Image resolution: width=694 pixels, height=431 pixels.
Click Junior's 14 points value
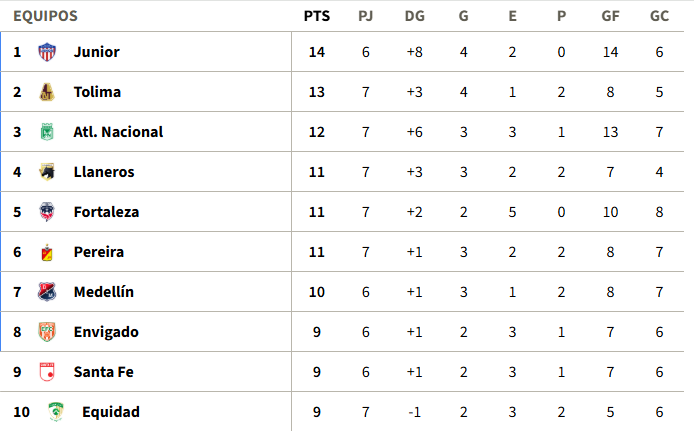pyautogui.click(x=317, y=52)
